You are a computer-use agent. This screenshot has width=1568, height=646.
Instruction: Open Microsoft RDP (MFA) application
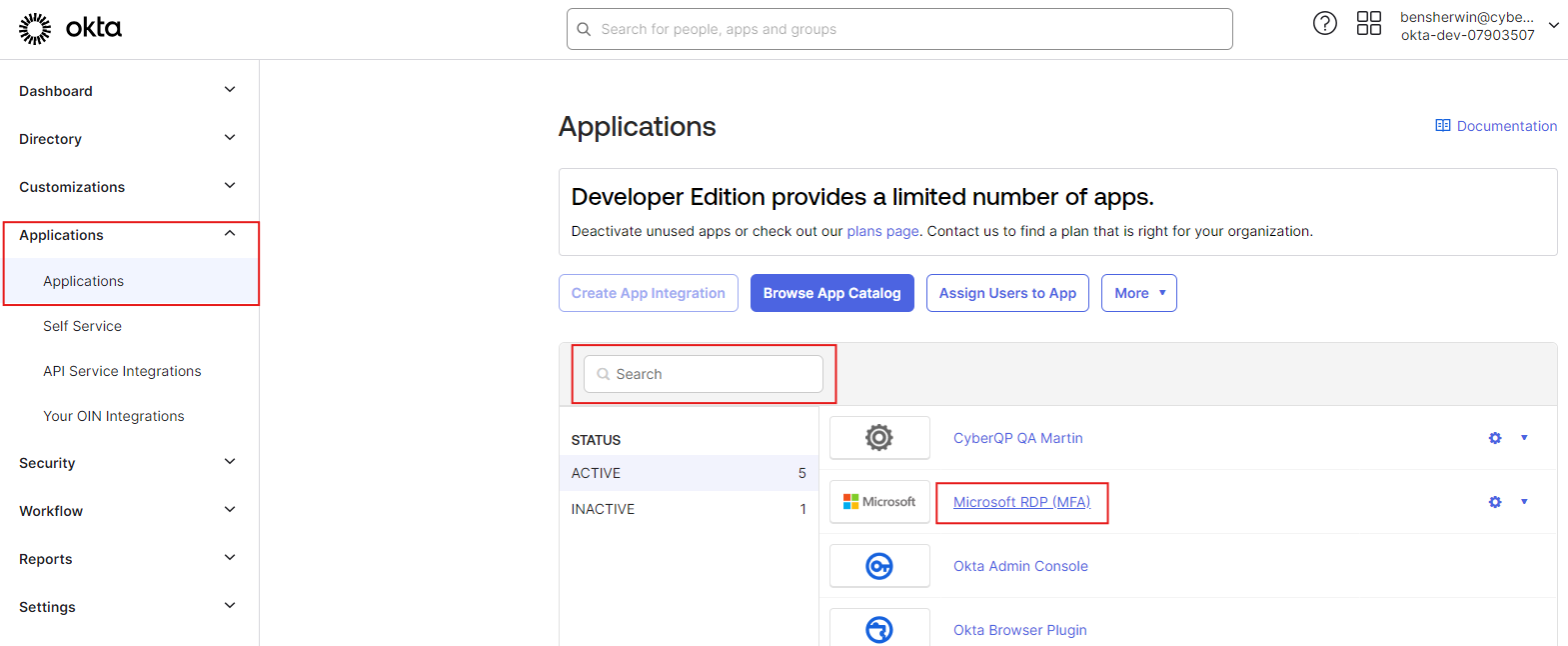(x=1021, y=502)
